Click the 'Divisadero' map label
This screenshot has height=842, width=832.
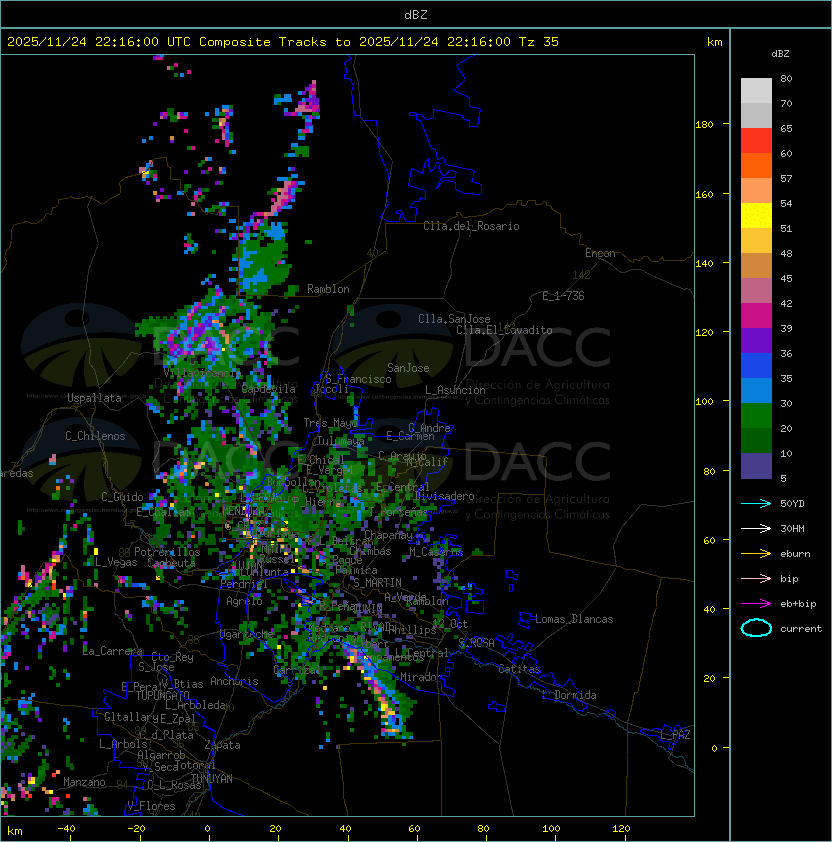pos(444,496)
